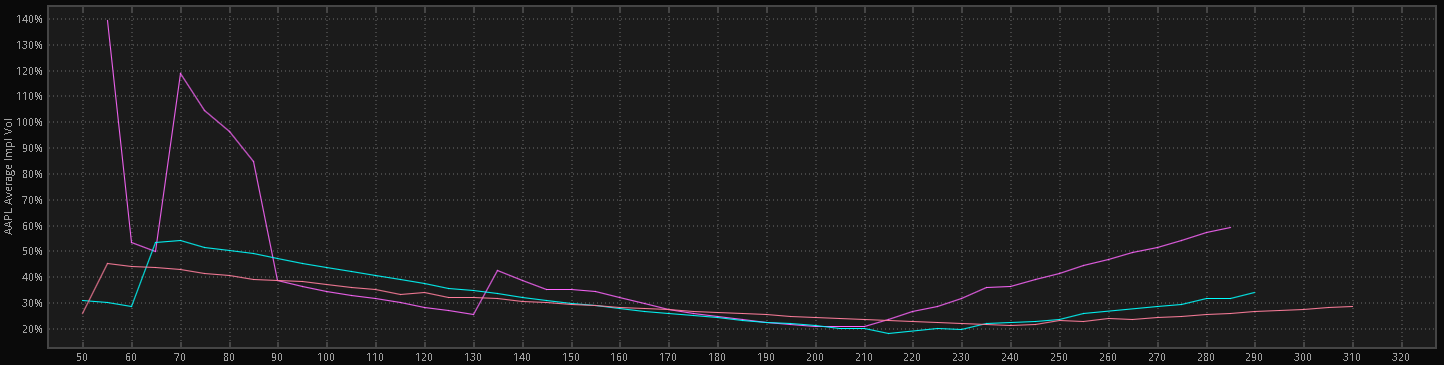Image resolution: width=1444 pixels, height=365 pixels.
Task: Click the 320 strike axis label
Action: point(1401,356)
